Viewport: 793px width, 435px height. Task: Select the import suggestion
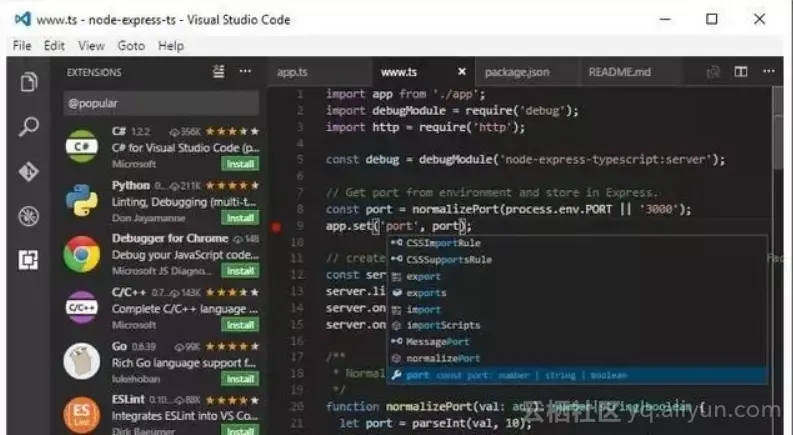pos(577,309)
